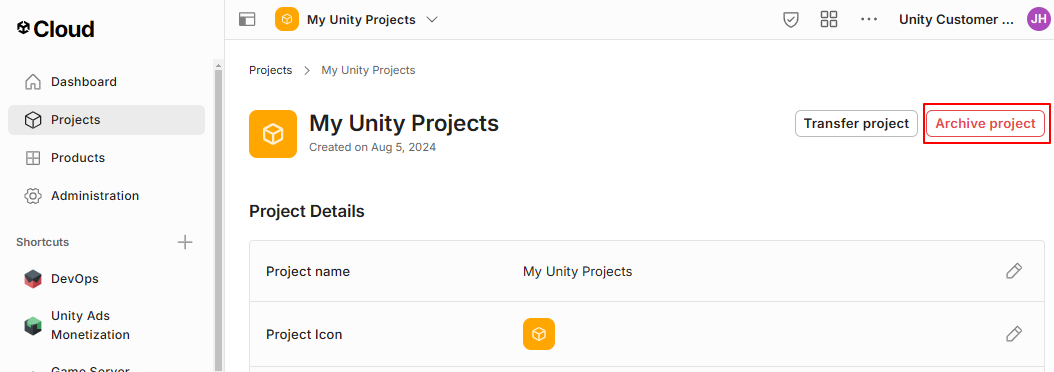The height and width of the screenshot is (372, 1054).
Task: Edit Project name with pencil icon
Action: pos(1014,271)
